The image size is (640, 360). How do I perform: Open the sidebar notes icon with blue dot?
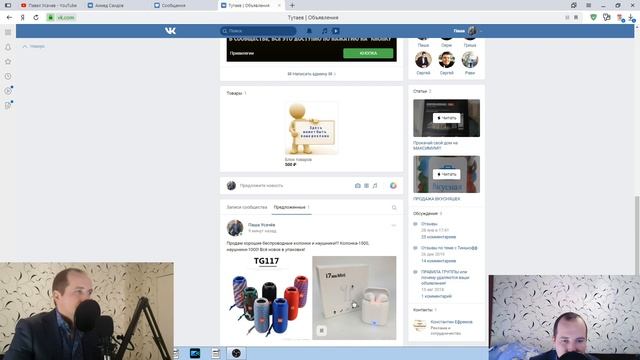[8, 105]
